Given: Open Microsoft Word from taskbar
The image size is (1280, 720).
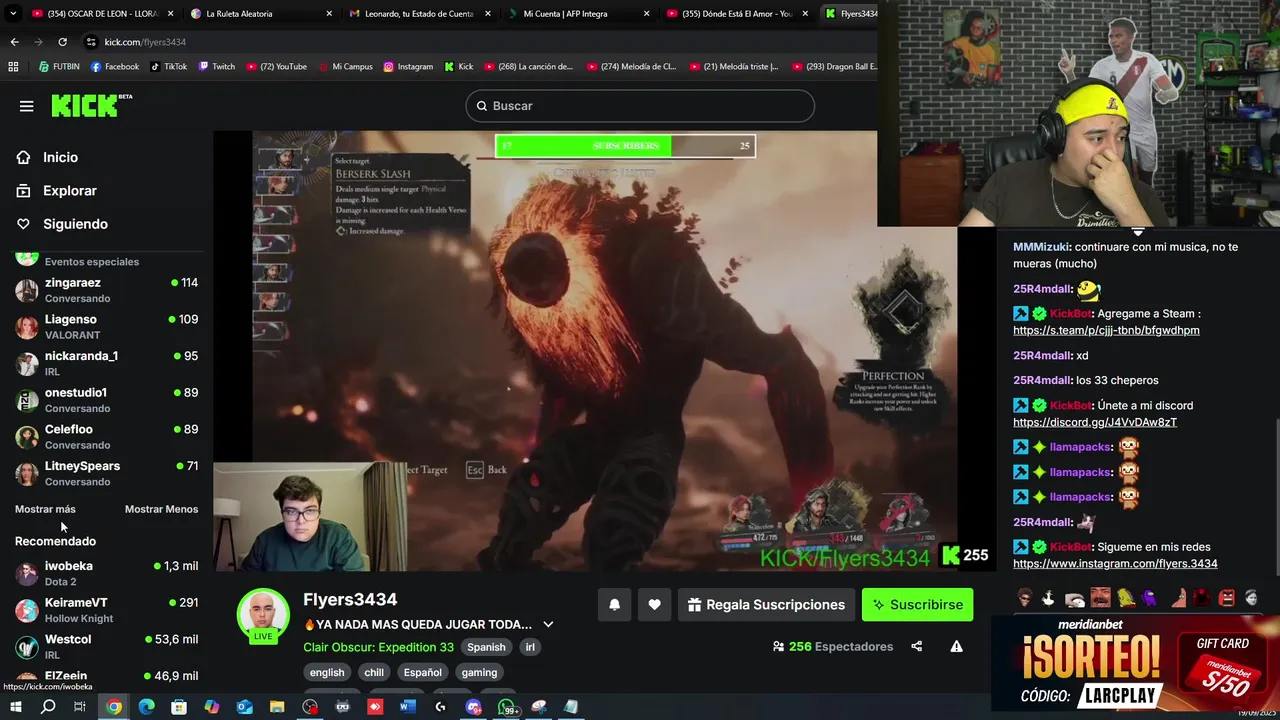Looking at the screenshot, I should [x=407, y=707].
